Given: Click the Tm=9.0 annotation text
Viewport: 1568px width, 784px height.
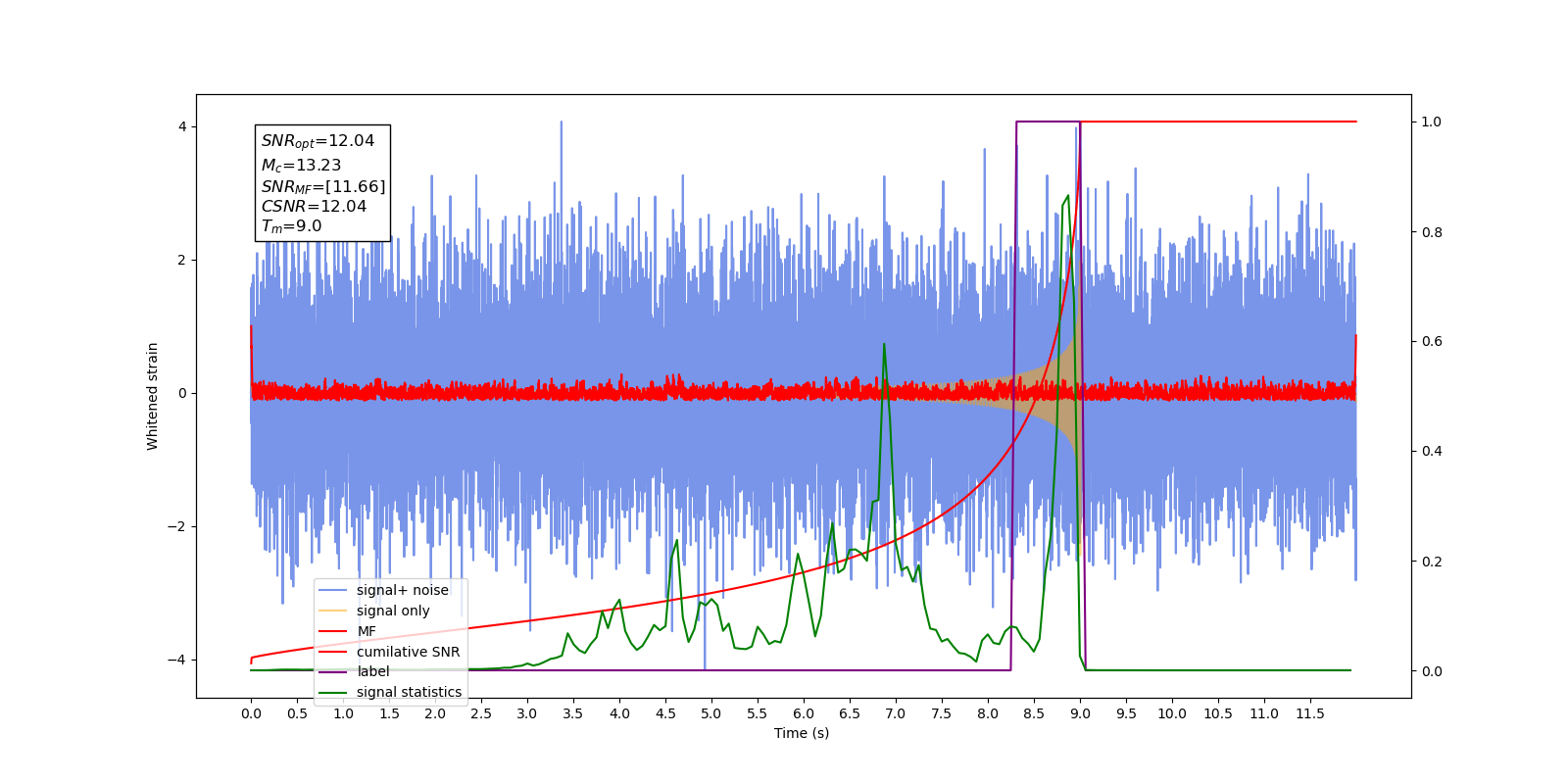Looking at the screenshot, I should tap(291, 226).
